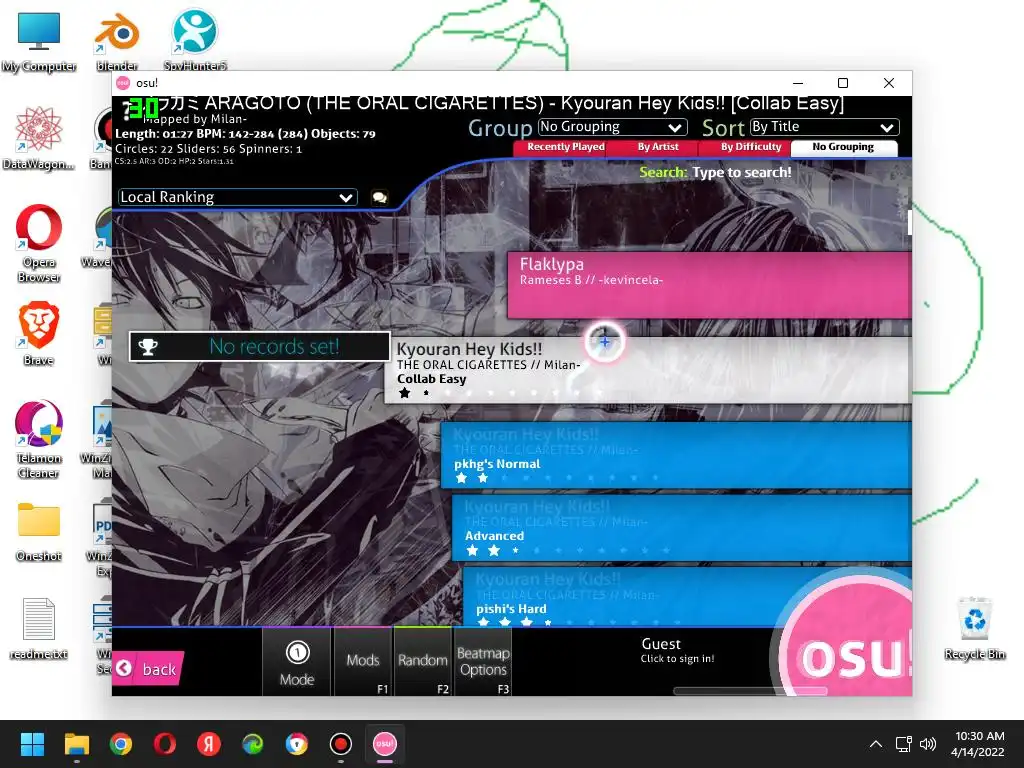Show hidden system tray icons
This screenshot has height=768, width=1024.
point(876,744)
